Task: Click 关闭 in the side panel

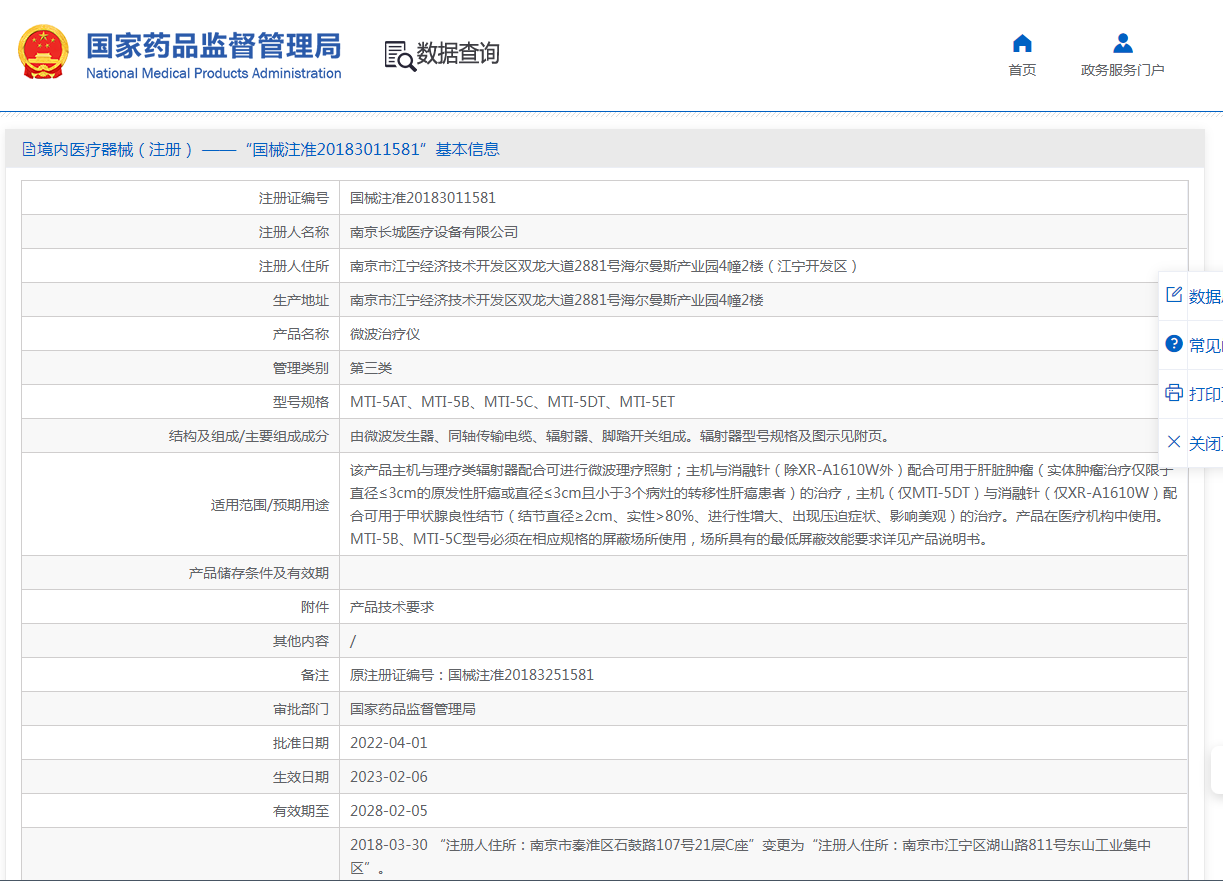Action: tap(1205, 443)
